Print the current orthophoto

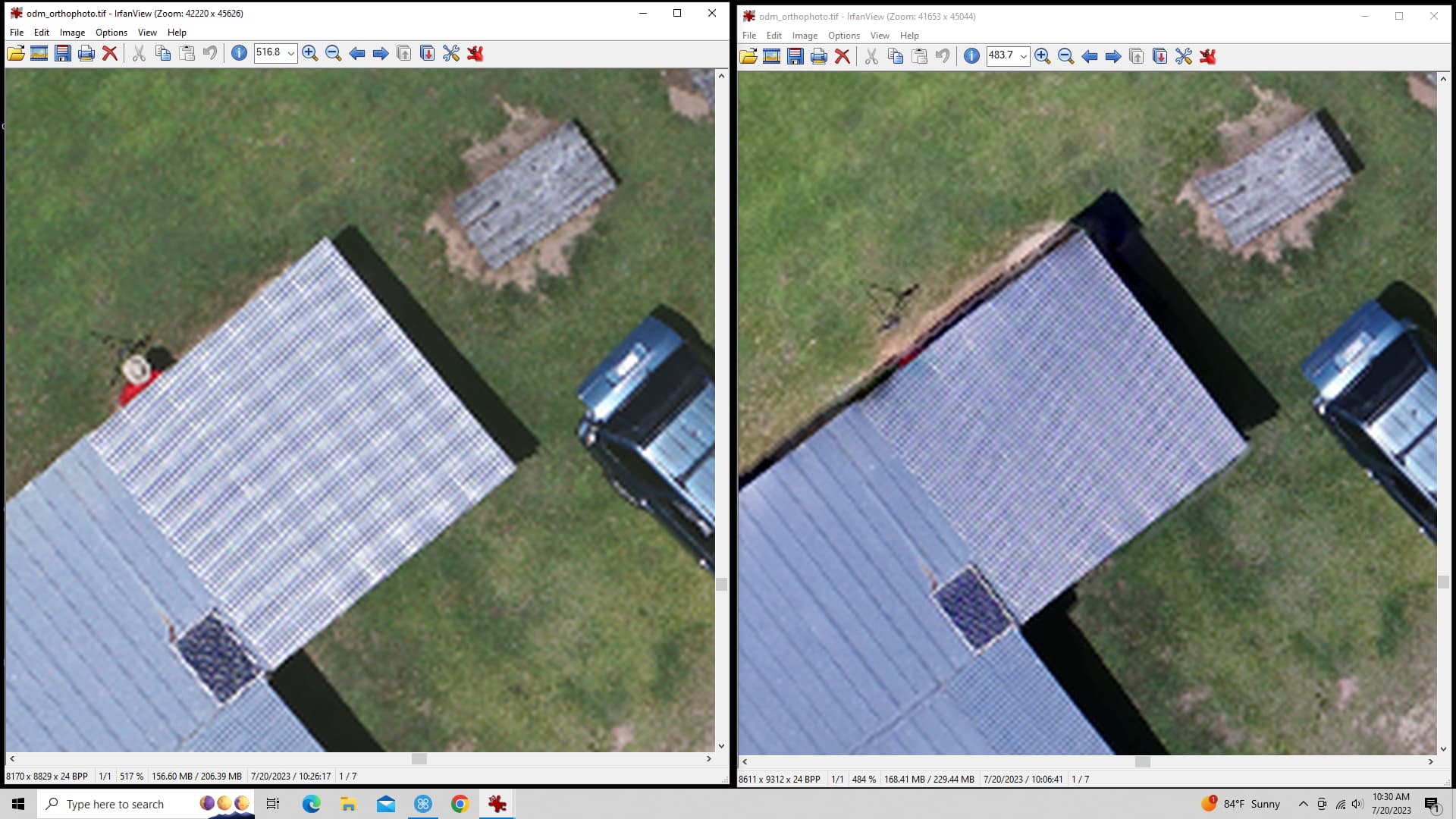86,53
